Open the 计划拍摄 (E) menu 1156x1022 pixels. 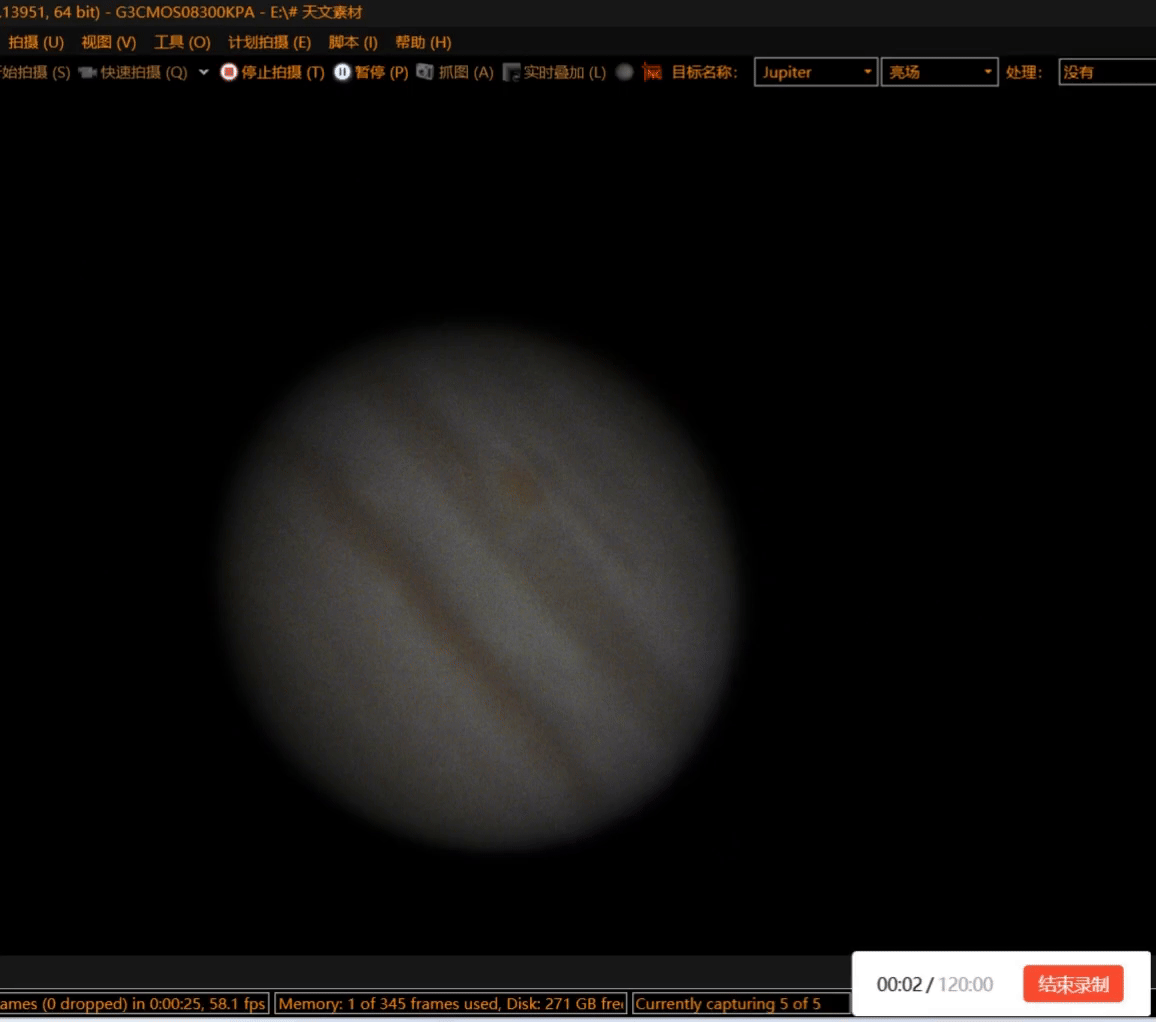pyautogui.click(x=269, y=42)
